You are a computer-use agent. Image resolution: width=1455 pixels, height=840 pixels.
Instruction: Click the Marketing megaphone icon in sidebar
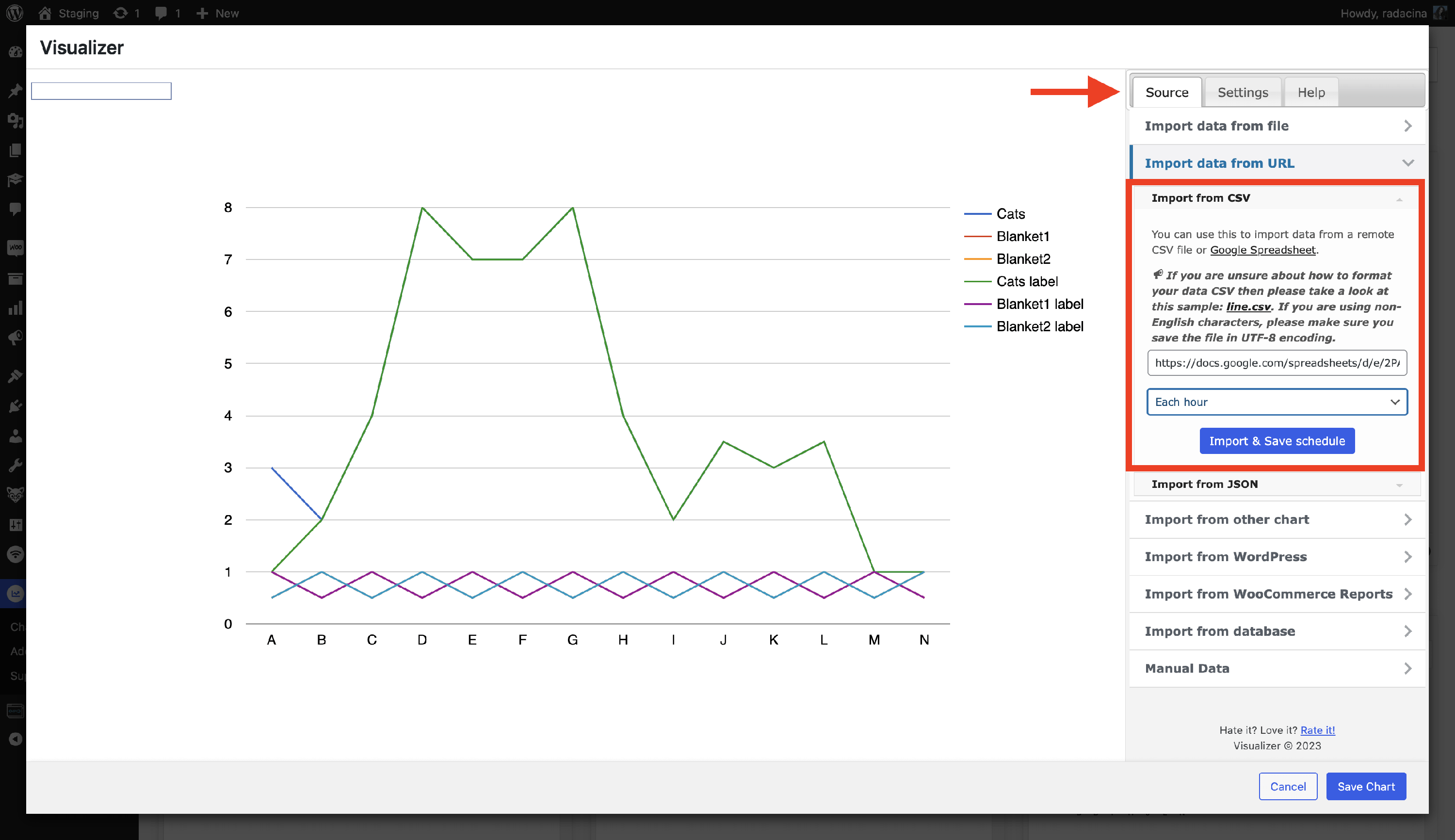tap(15, 338)
